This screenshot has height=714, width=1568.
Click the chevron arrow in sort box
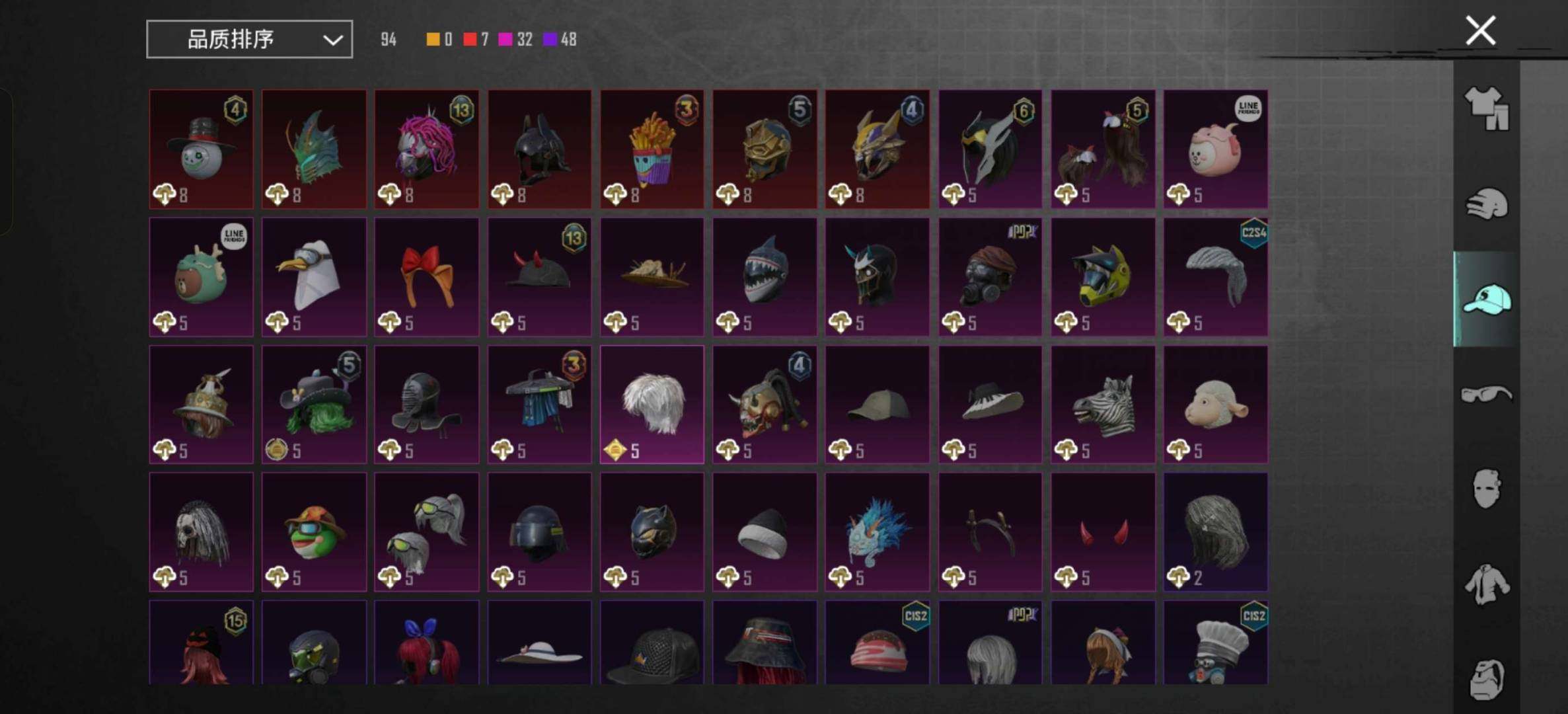(332, 40)
